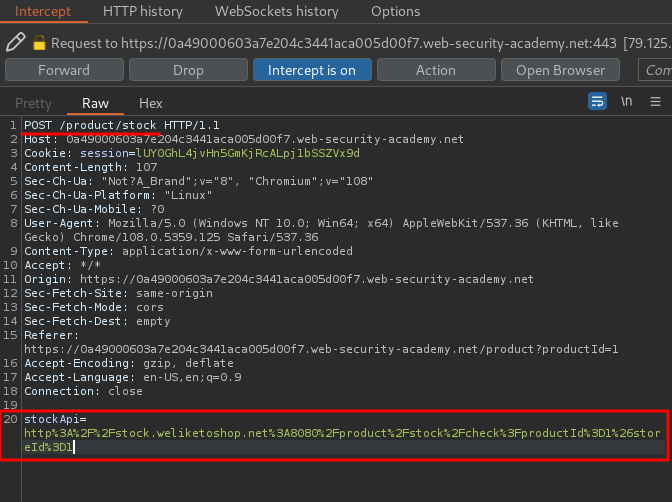
Task: Click the Sec-Fetch-Site: same-origin line
Action: click(x=118, y=293)
